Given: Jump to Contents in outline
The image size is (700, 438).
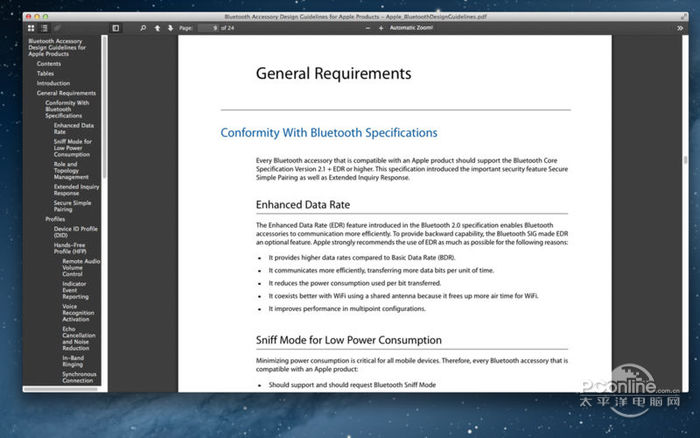Looking at the screenshot, I should (x=49, y=64).
